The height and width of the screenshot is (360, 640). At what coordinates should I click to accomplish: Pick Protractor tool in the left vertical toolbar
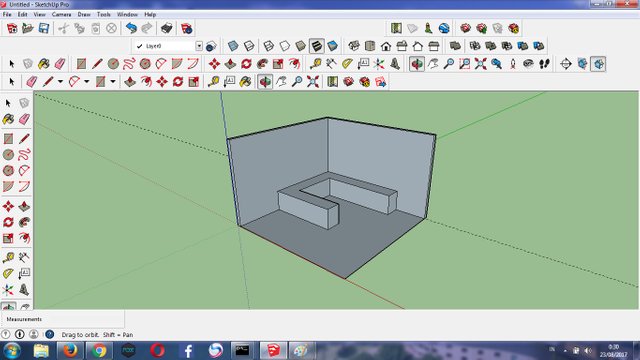[8, 273]
